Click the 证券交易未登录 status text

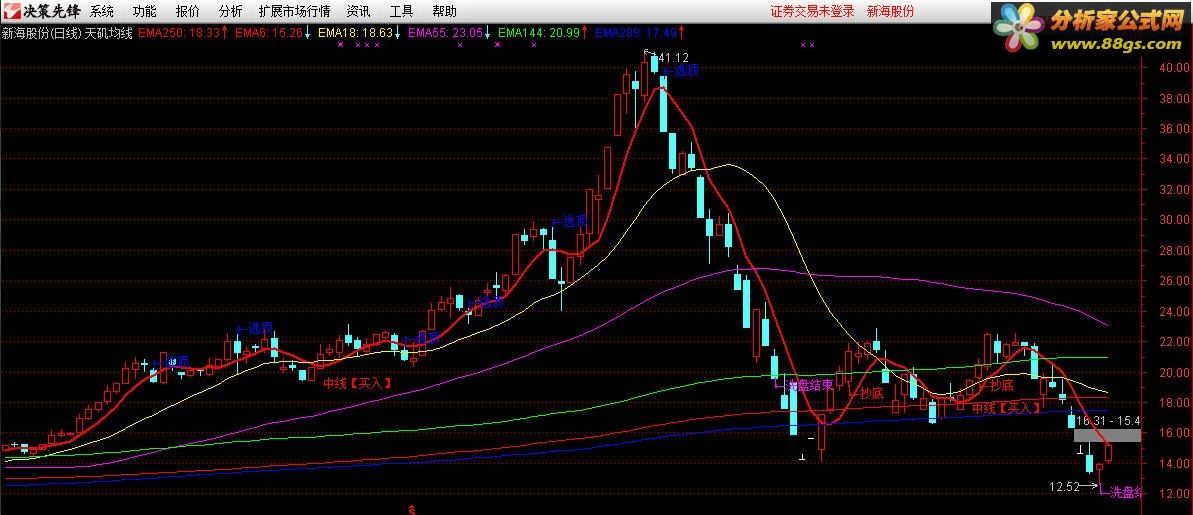pos(812,11)
